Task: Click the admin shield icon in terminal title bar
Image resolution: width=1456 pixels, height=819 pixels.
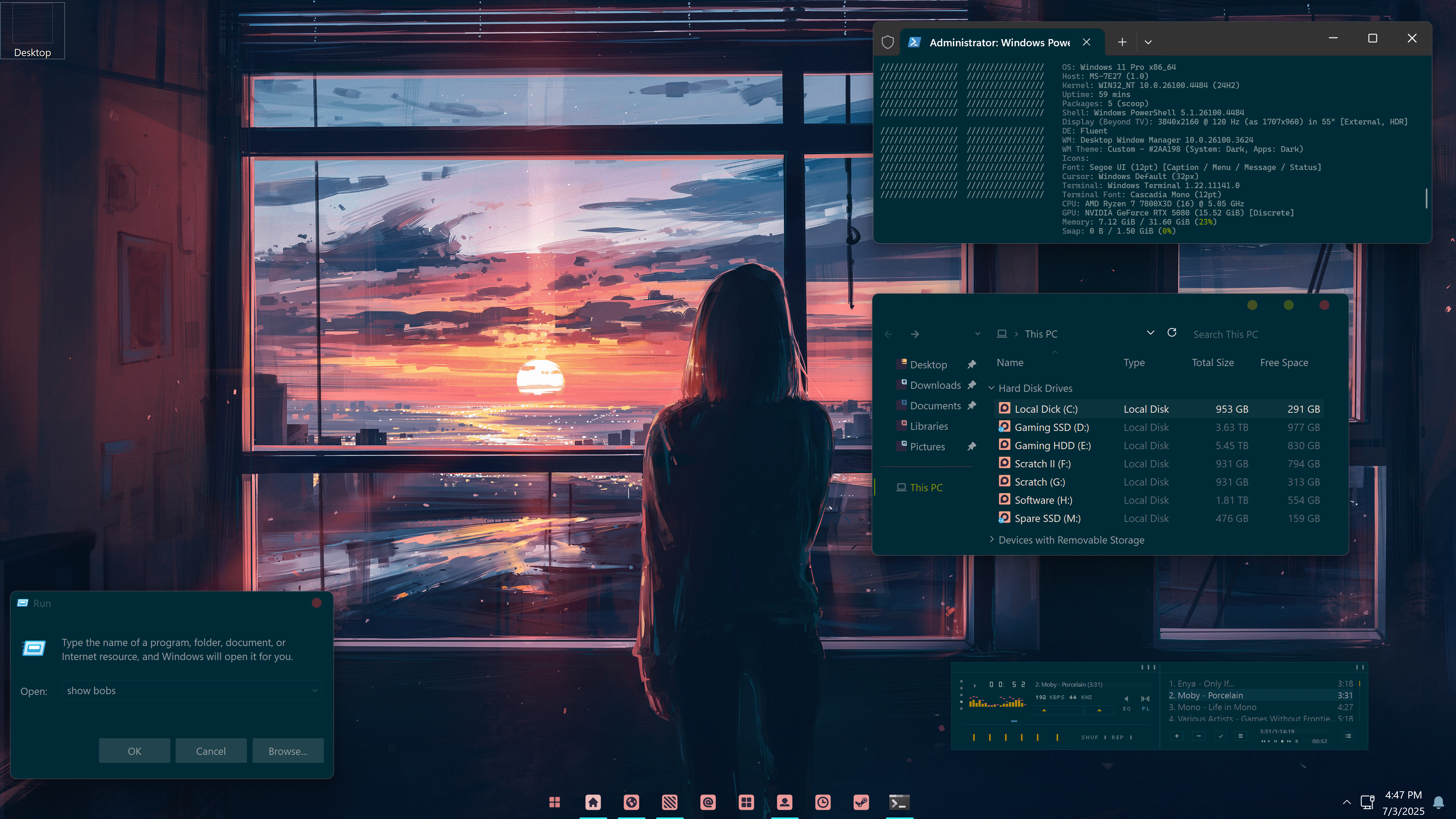Action: click(887, 42)
